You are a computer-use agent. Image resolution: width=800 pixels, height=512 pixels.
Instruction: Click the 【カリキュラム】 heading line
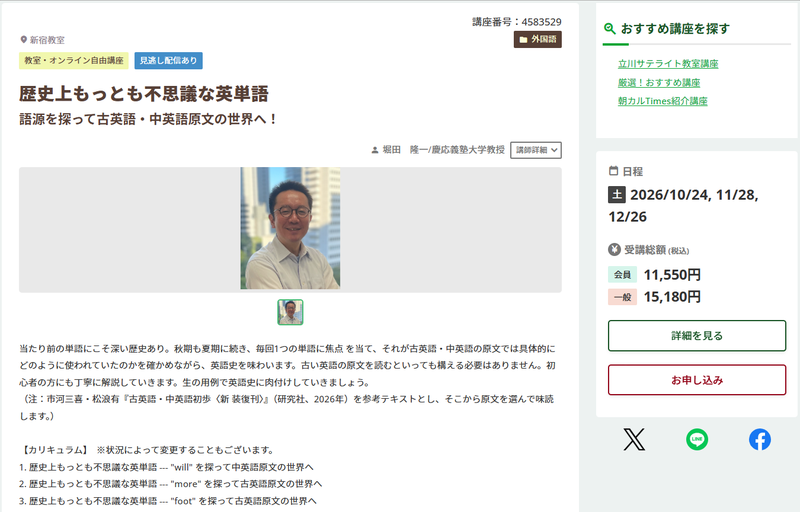point(148,450)
